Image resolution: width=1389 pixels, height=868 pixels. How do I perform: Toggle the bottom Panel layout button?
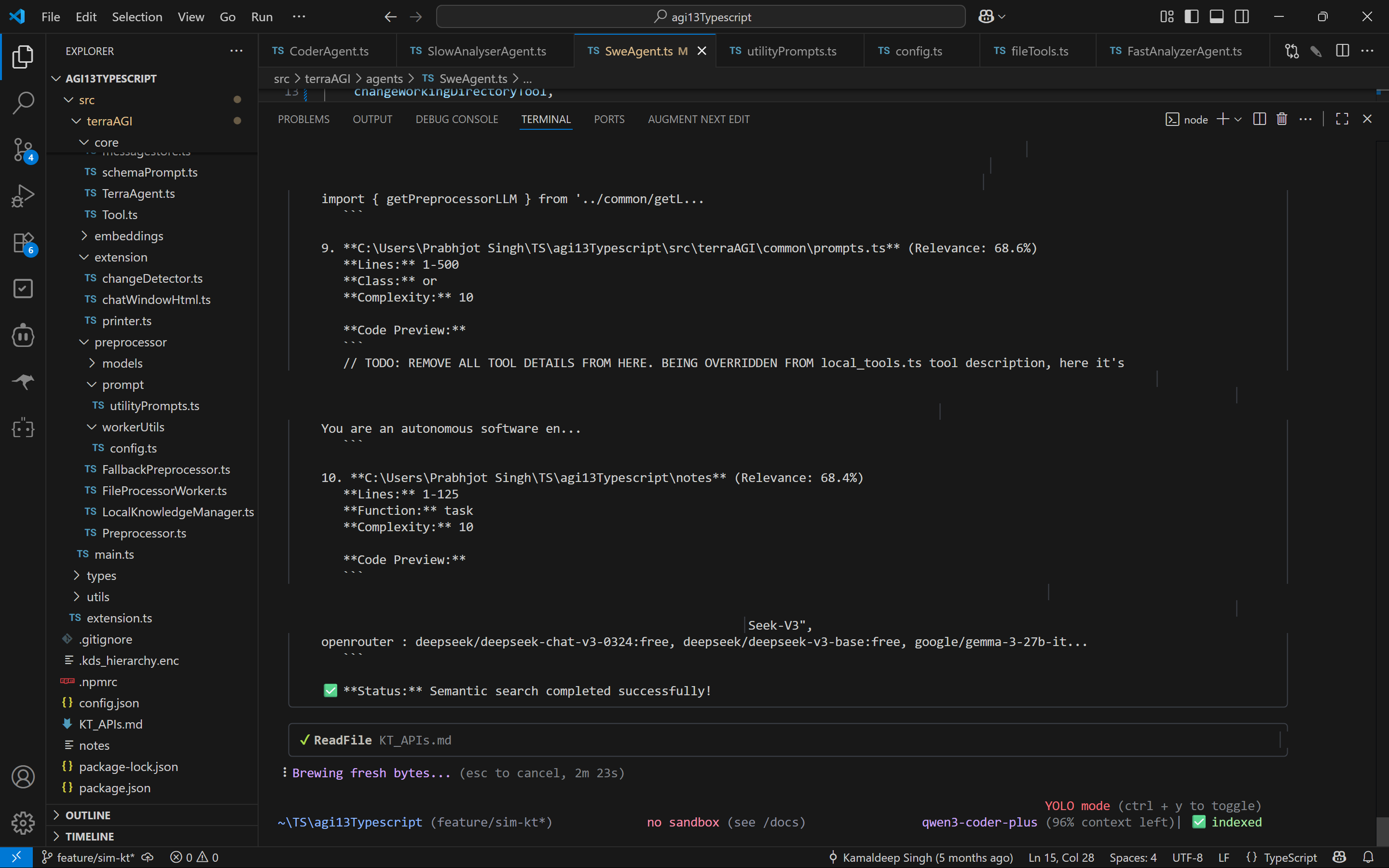(x=1216, y=17)
